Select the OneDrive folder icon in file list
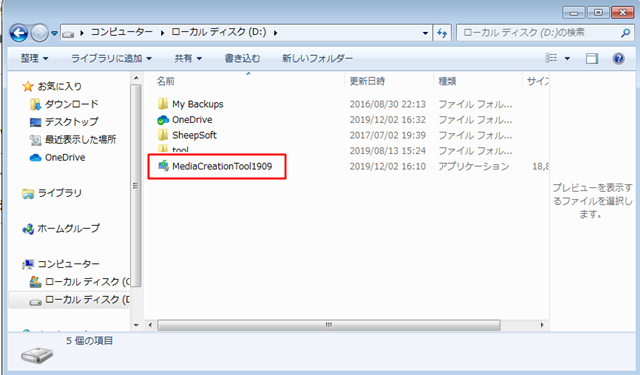Screen dimensions: 640x375 163,120
